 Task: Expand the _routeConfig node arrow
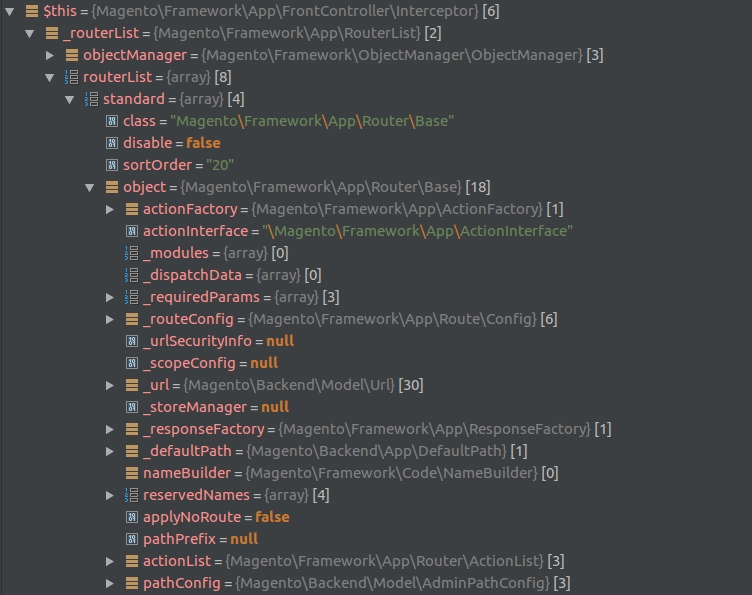point(110,320)
